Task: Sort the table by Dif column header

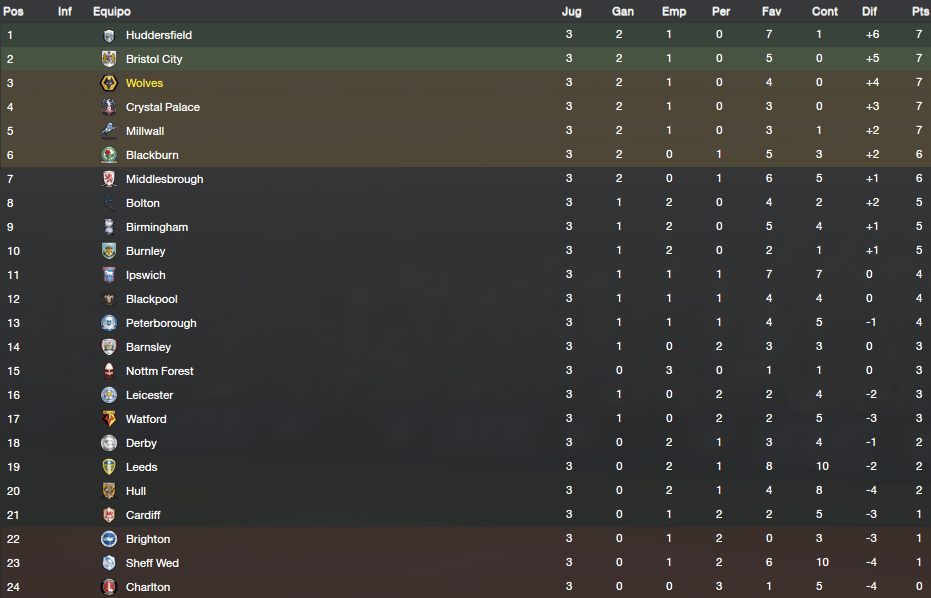Action: (869, 11)
